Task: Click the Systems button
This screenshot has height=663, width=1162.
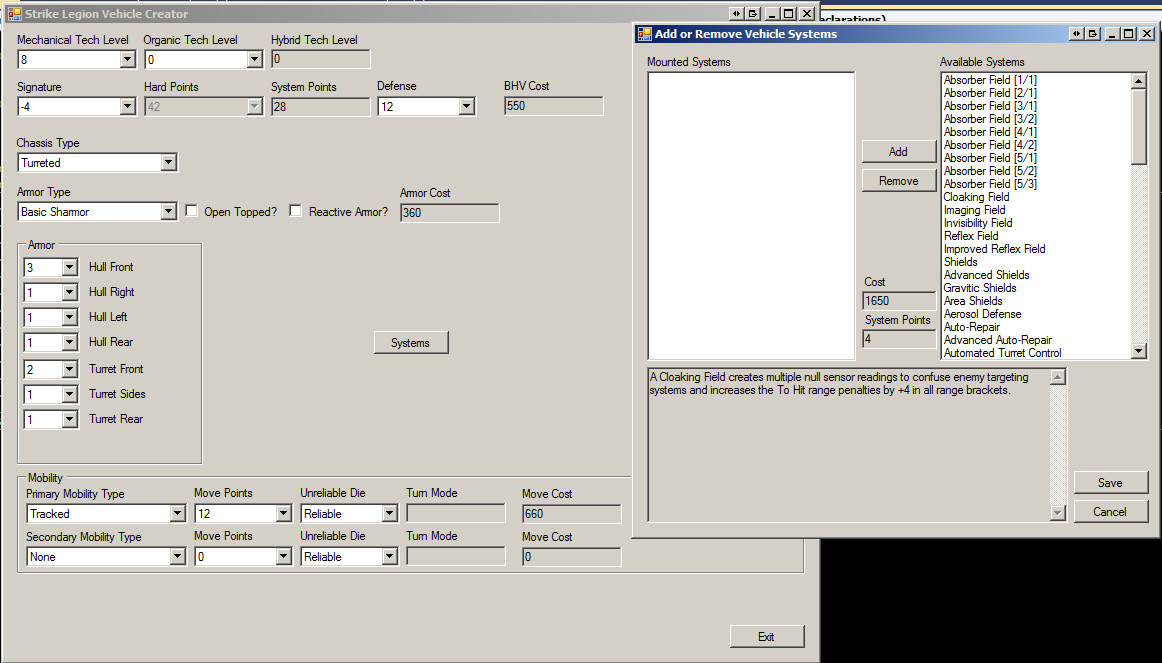Action: [x=411, y=343]
